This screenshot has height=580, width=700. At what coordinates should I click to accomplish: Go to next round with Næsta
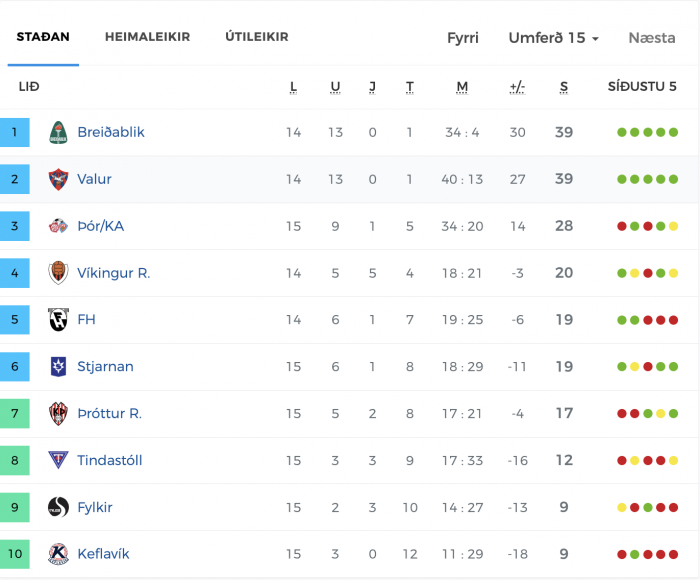pyautogui.click(x=652, y=38)
